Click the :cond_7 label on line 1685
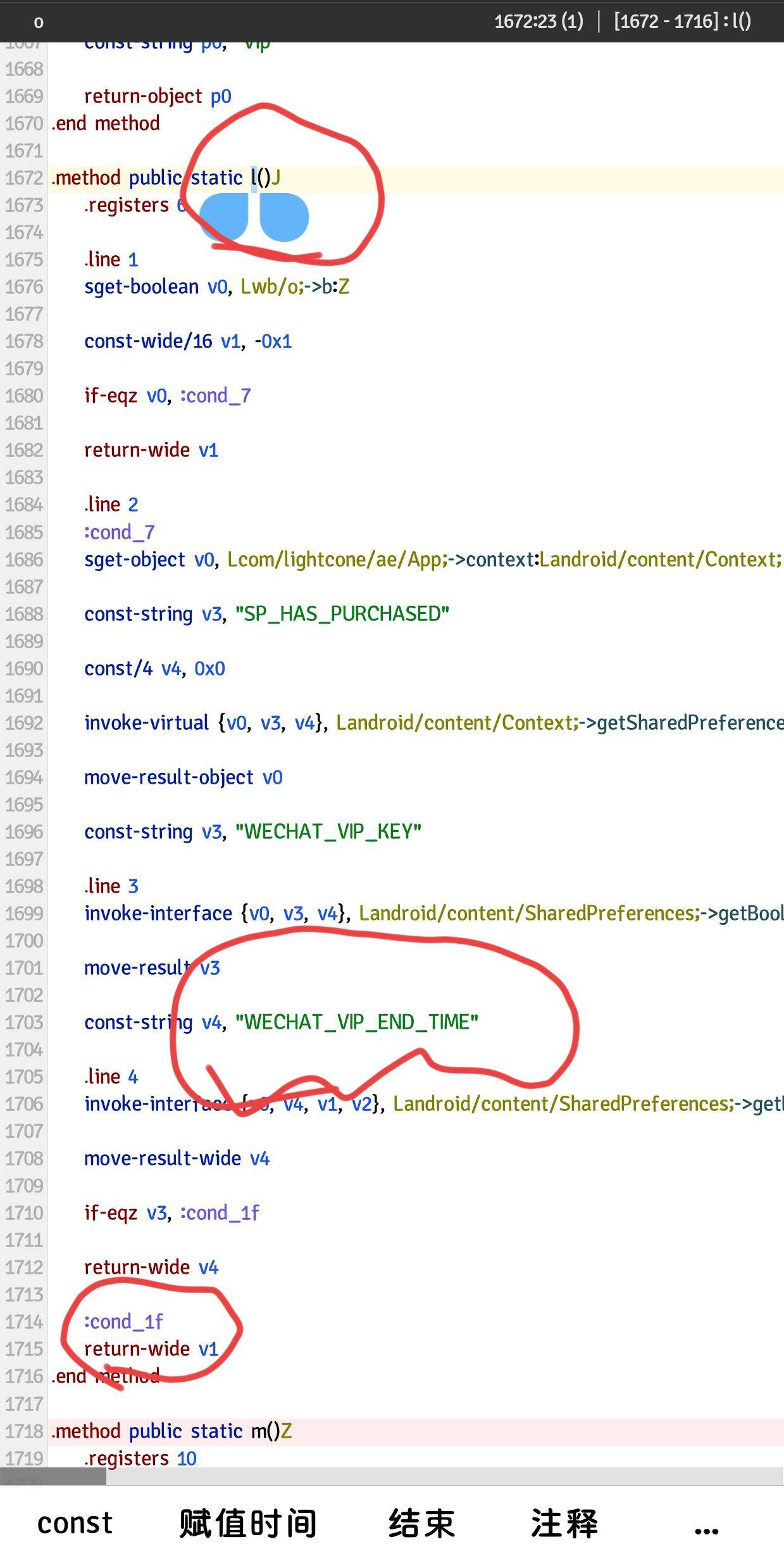 click(120, 532)
